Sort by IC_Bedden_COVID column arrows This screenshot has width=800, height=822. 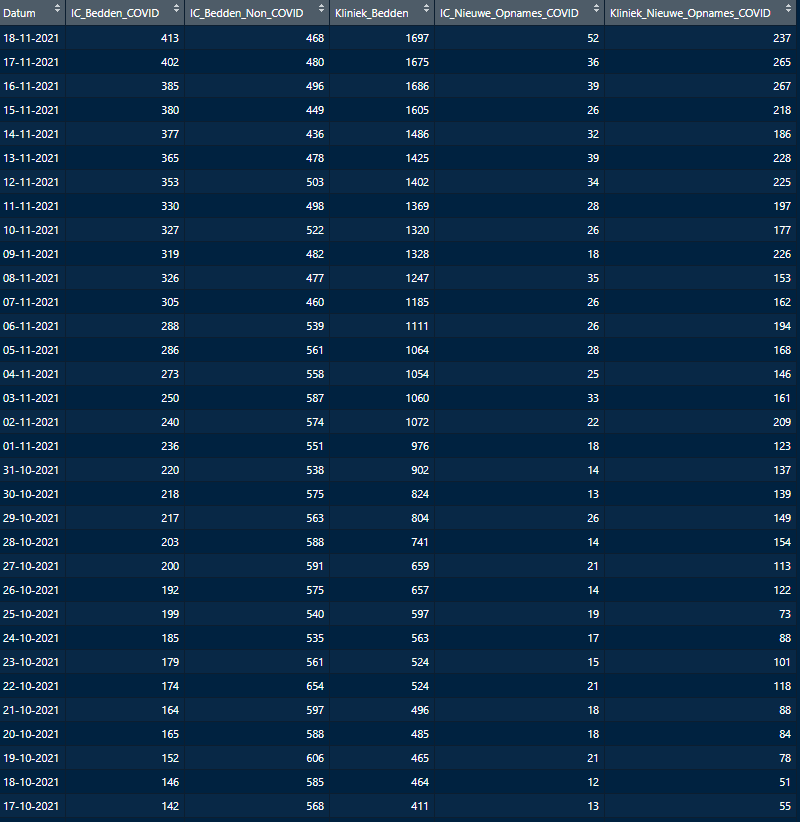click(176, 9)
